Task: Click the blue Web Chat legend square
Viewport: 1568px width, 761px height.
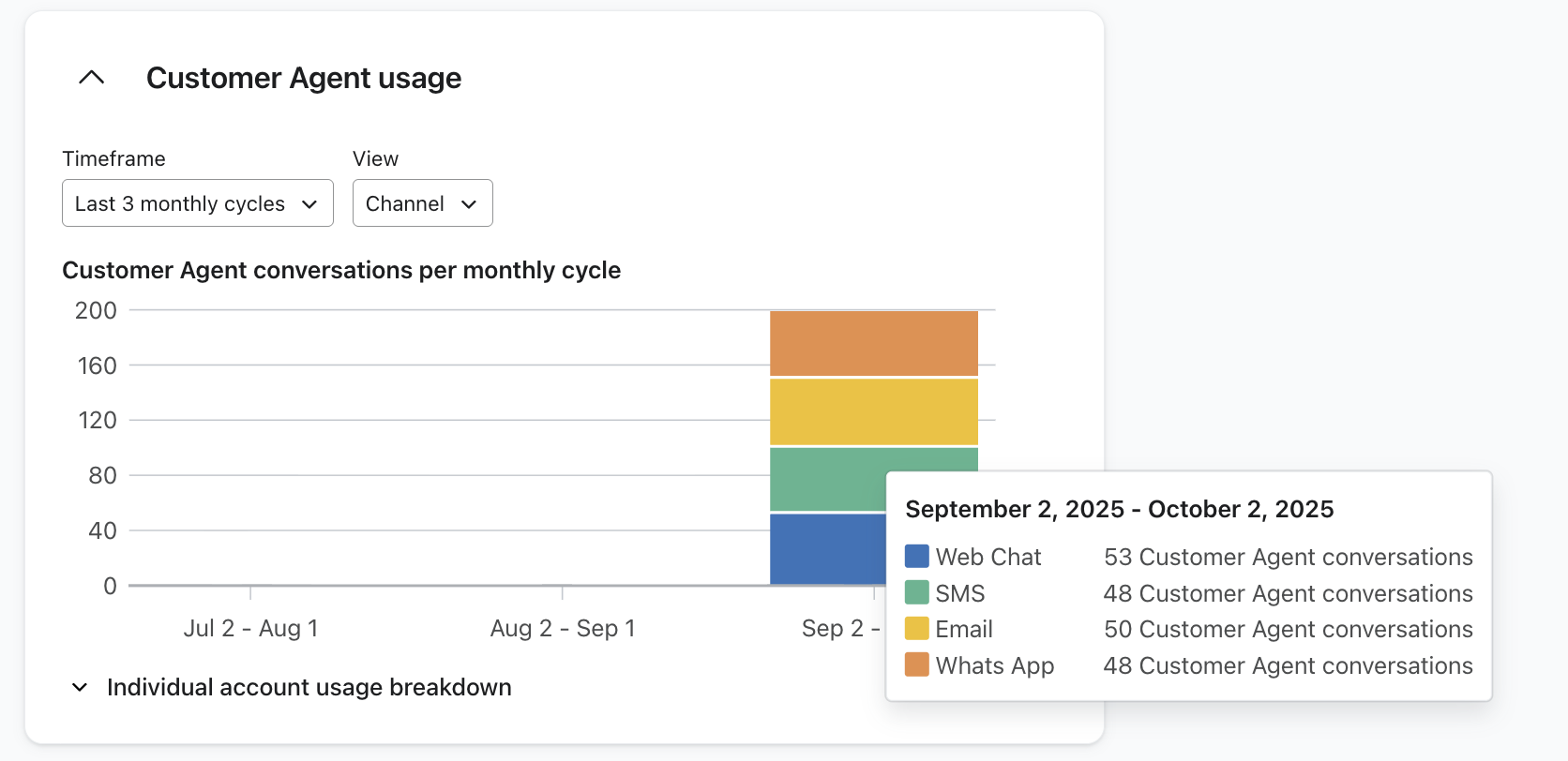Action: [x=916, y=557]
